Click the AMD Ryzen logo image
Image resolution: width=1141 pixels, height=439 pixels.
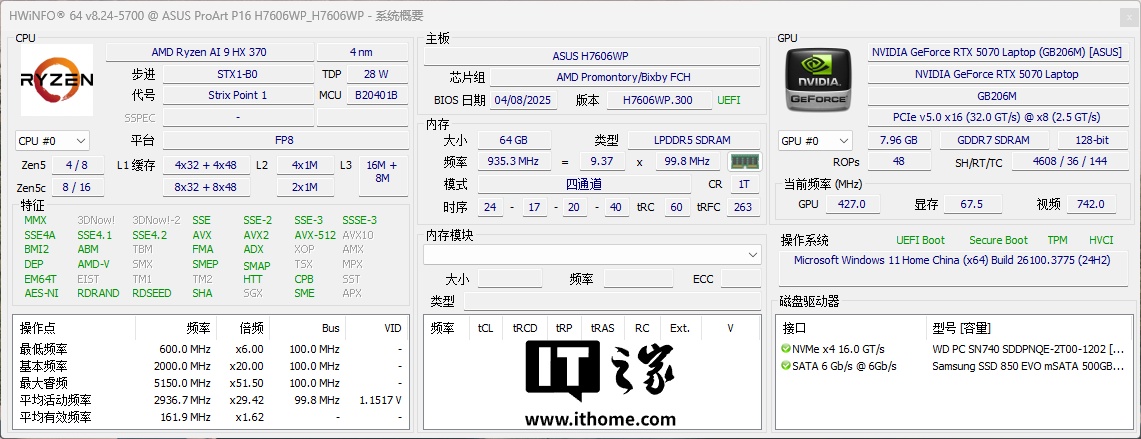pos(56,80)
